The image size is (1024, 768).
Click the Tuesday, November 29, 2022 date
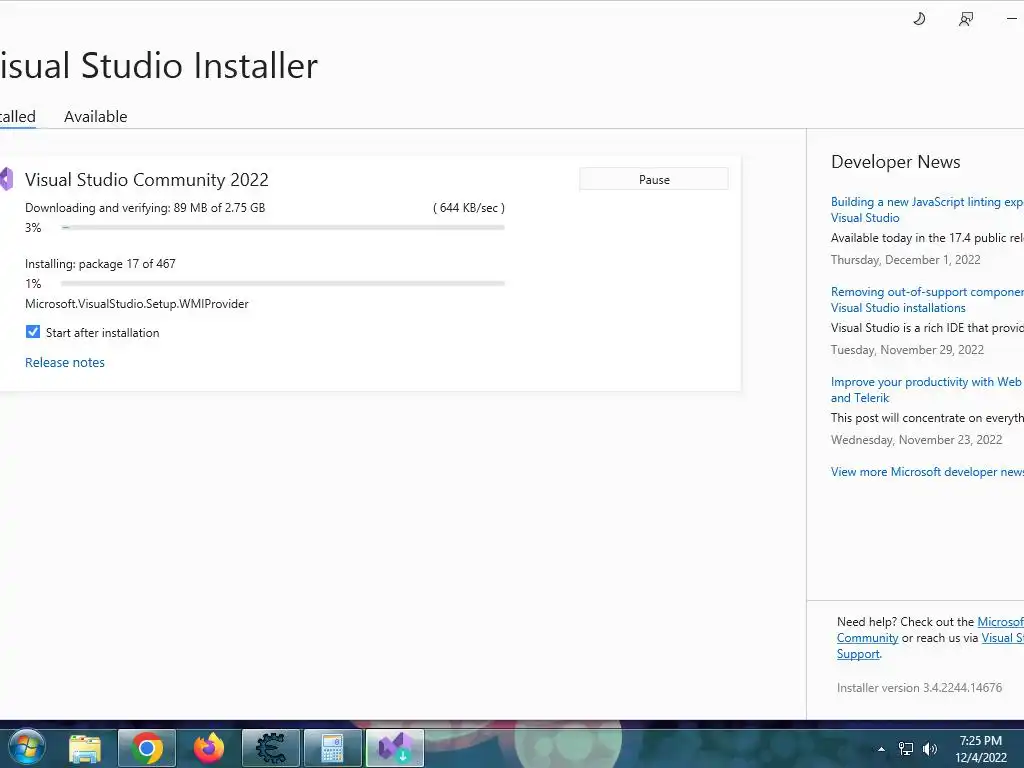(907, 350)
